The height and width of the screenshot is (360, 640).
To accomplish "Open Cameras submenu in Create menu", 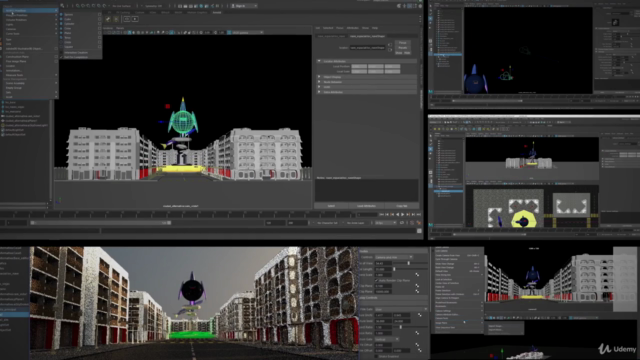I will [x=31, y=29].
